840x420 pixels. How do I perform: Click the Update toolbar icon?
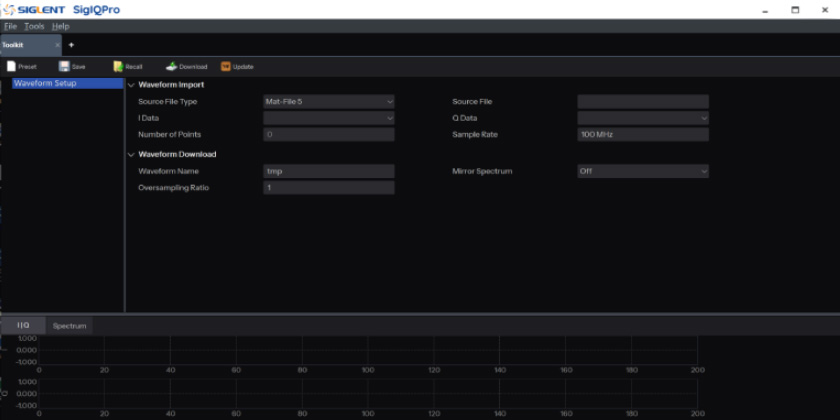(x=226, y=66)
